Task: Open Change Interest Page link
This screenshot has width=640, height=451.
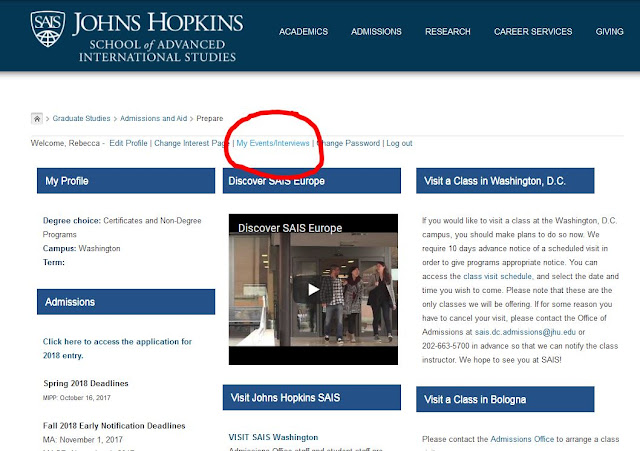Action: tap(192, 143)
